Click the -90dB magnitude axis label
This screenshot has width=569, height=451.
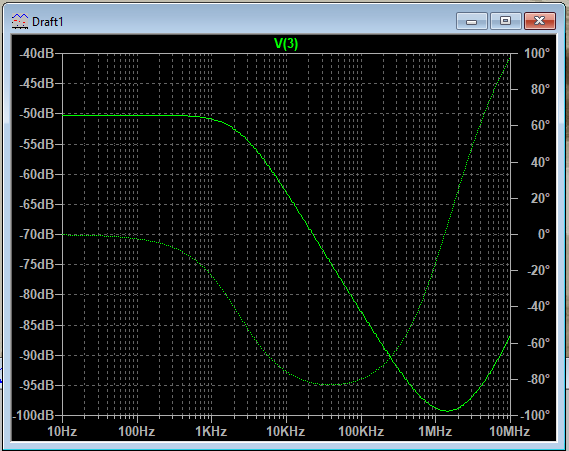pyautogui.click(x=36, y=355)
